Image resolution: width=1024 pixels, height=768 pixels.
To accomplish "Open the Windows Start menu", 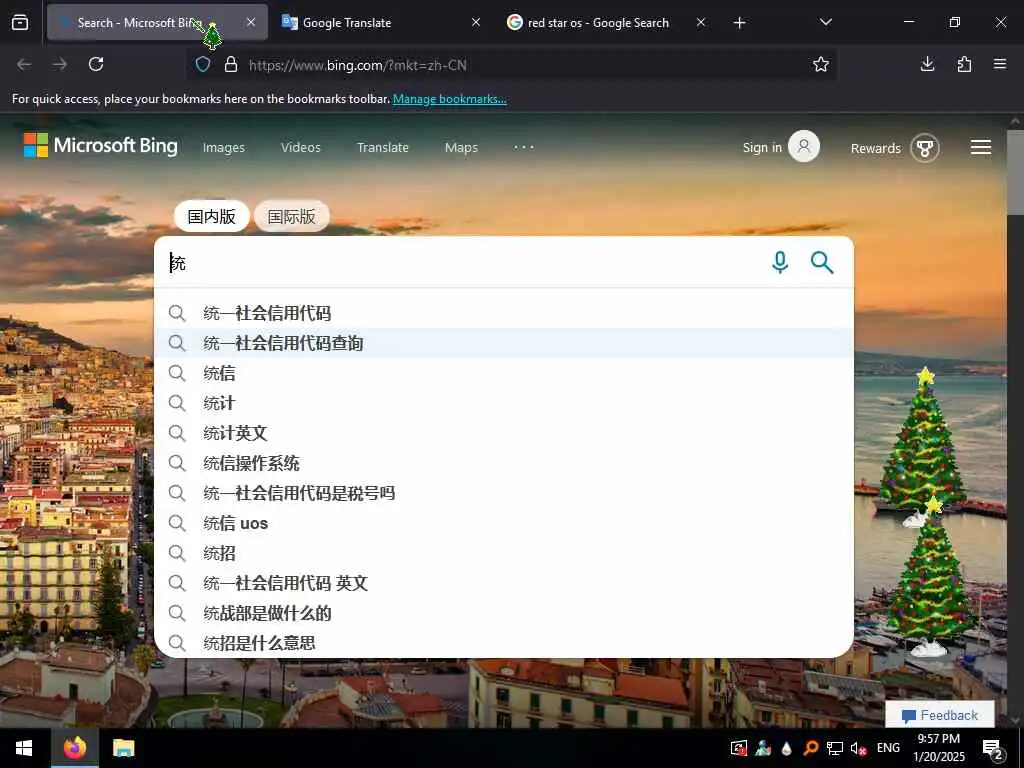I will tap(24, 748).
